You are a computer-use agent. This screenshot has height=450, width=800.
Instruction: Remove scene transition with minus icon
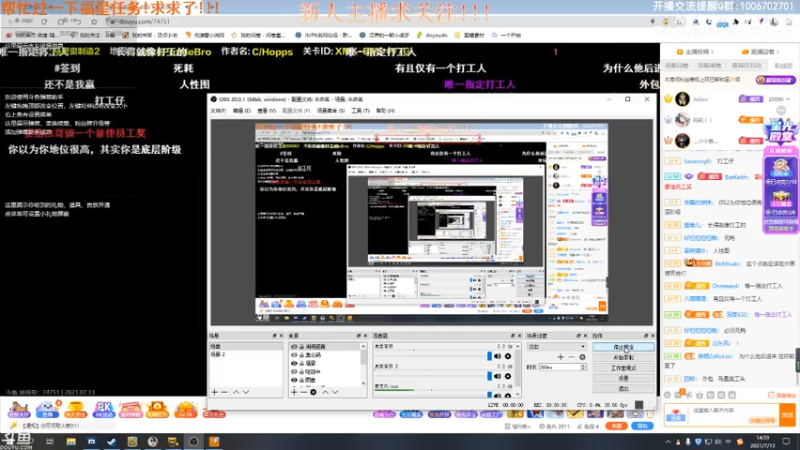point(571,357)
